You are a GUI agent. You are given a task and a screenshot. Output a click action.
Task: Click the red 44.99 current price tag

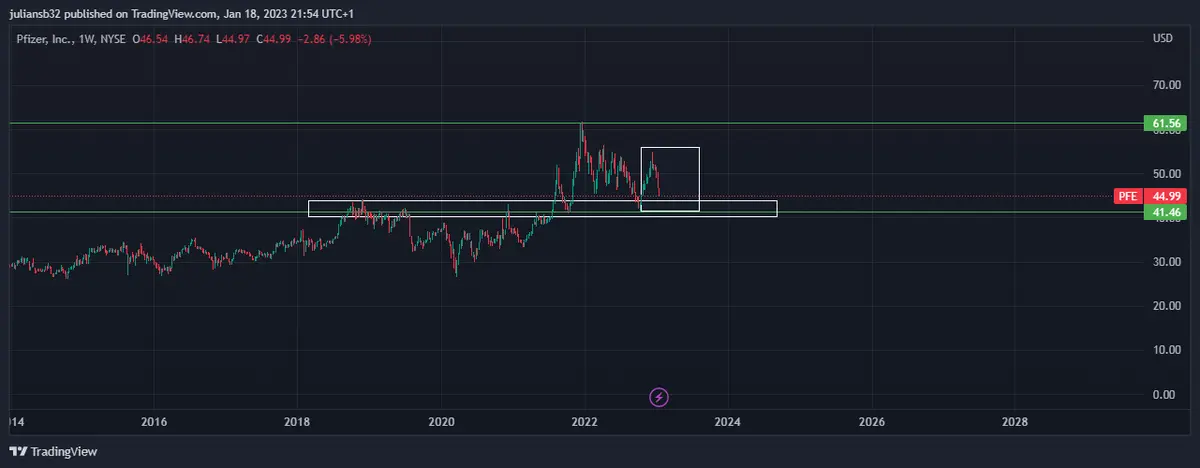click(x=1164, y=196)
